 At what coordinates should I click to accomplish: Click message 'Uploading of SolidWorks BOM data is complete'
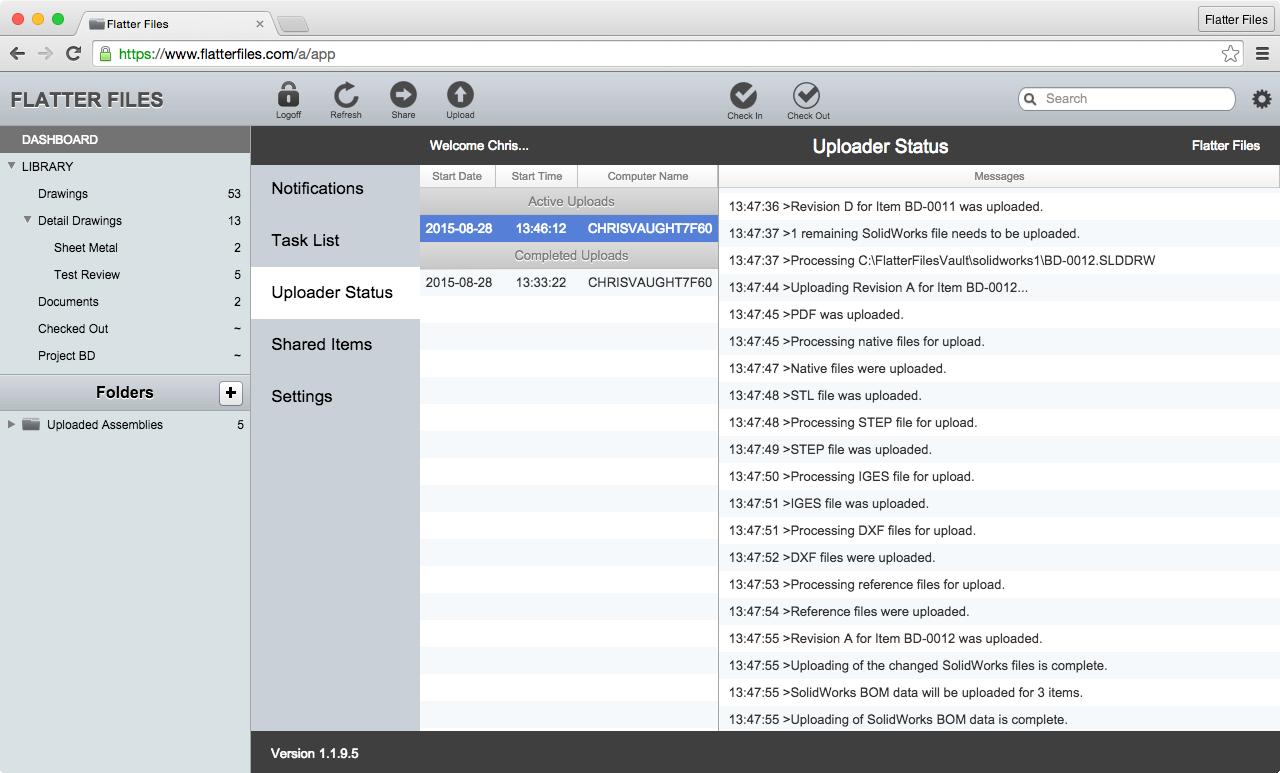[999, 719]
